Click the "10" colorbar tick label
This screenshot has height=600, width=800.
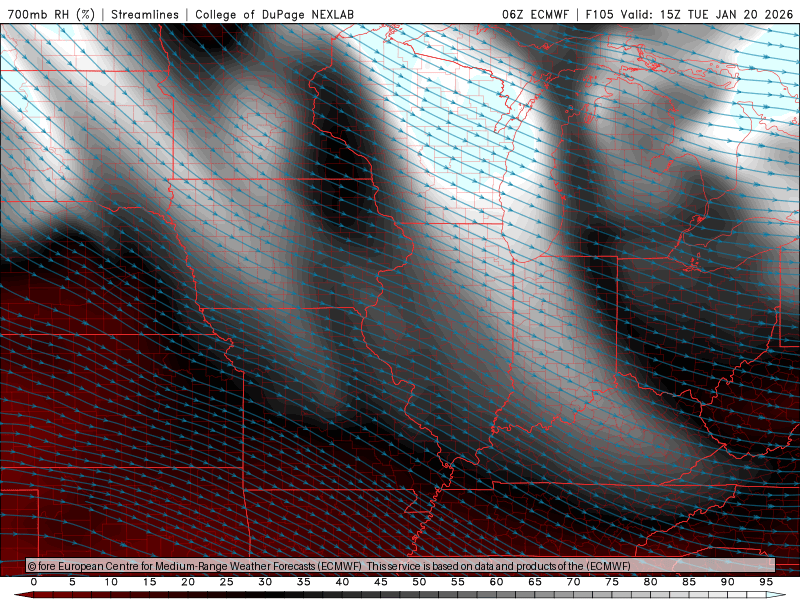coord(111,582)
